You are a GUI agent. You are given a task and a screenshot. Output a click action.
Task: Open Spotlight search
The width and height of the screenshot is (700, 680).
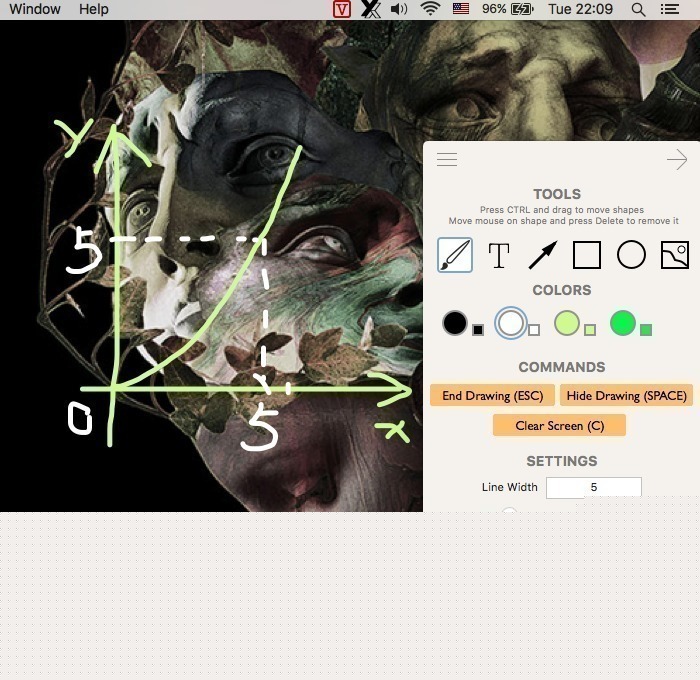click(x=638, y=9)
